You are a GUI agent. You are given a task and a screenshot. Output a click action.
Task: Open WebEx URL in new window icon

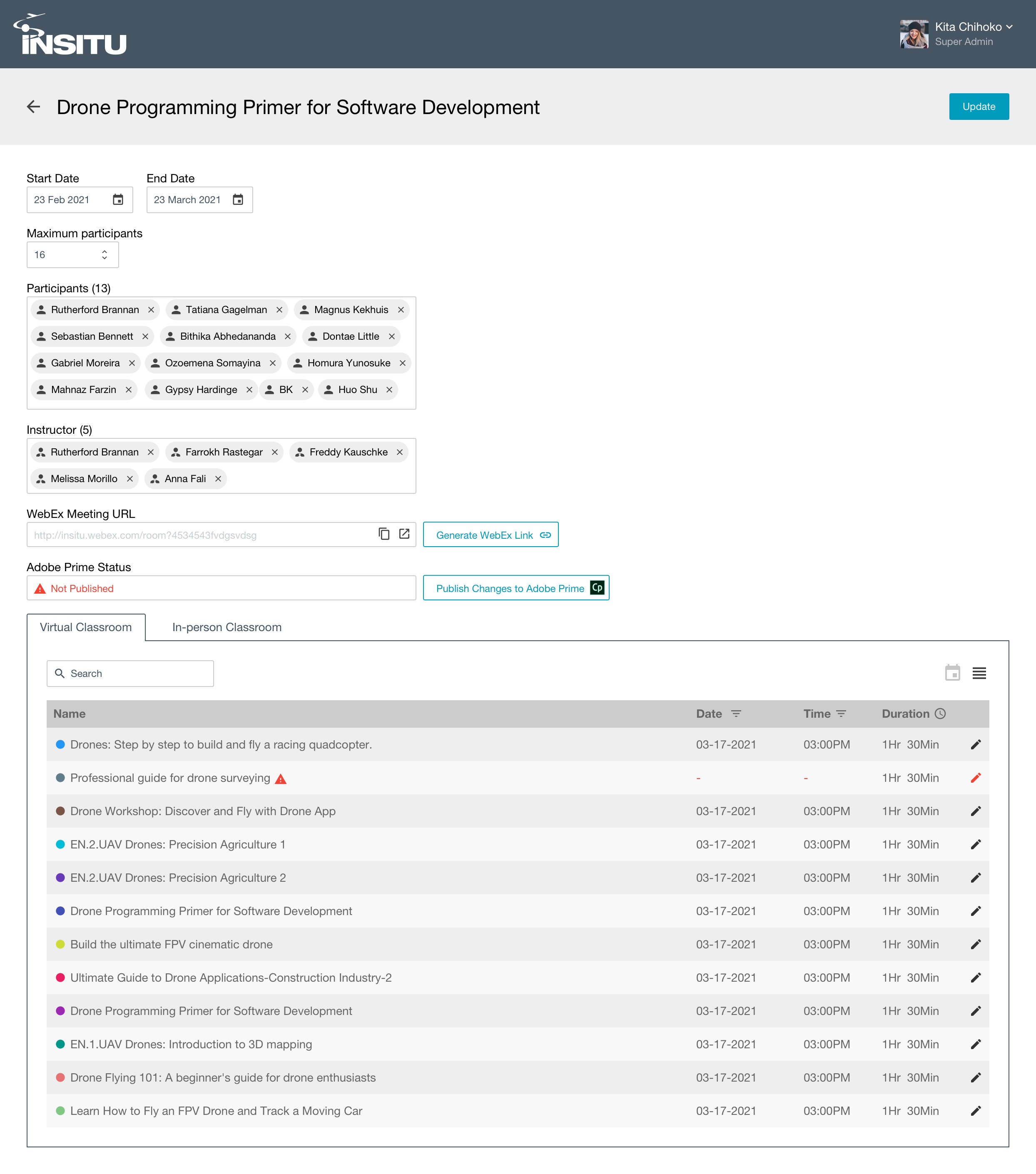coord(404,534)
